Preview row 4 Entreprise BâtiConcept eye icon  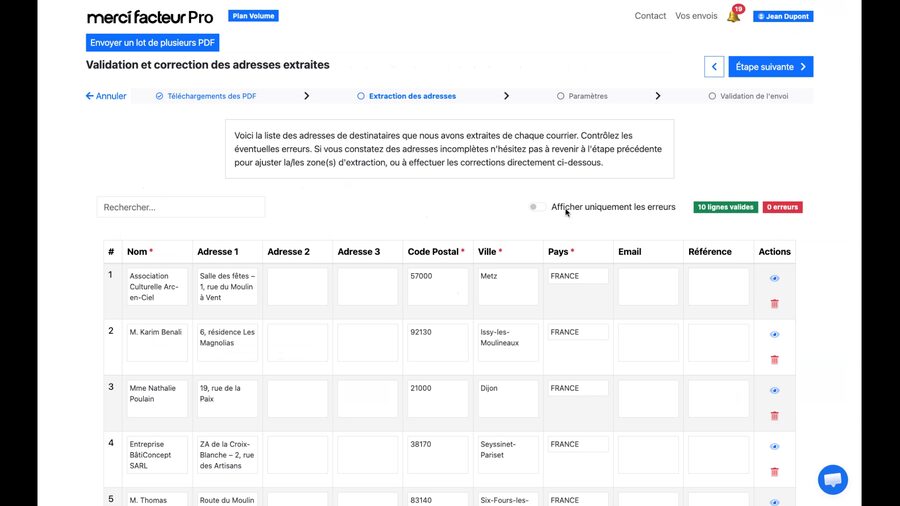coord(774,446)
